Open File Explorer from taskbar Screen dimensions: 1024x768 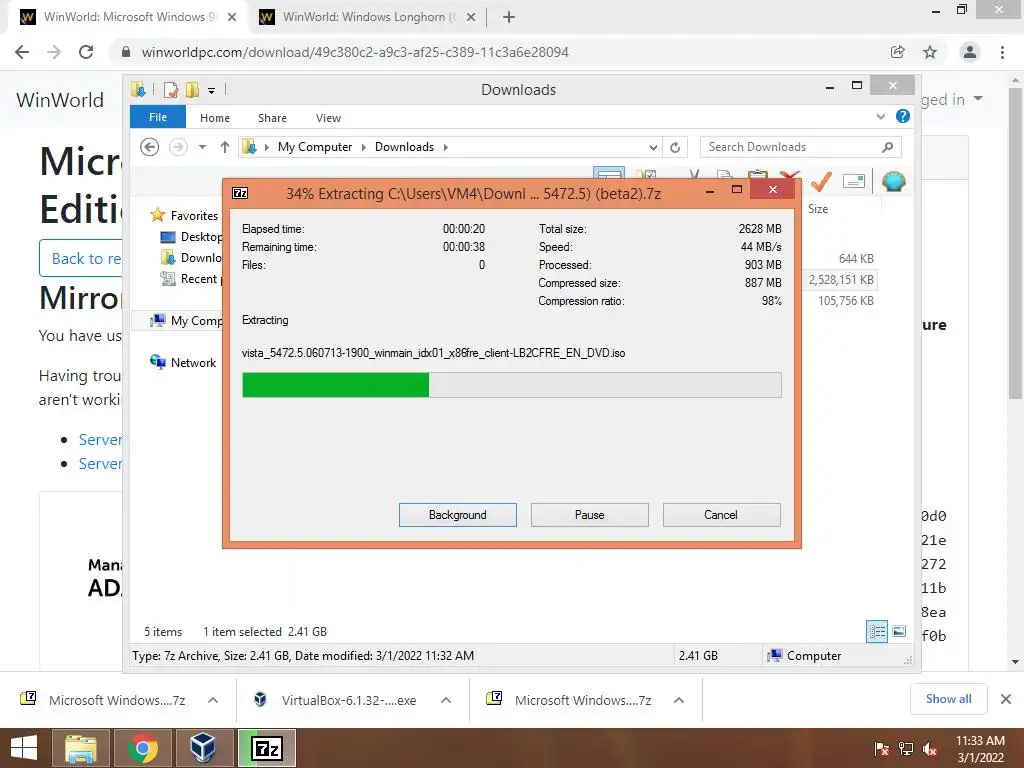(x=80, y=748)
